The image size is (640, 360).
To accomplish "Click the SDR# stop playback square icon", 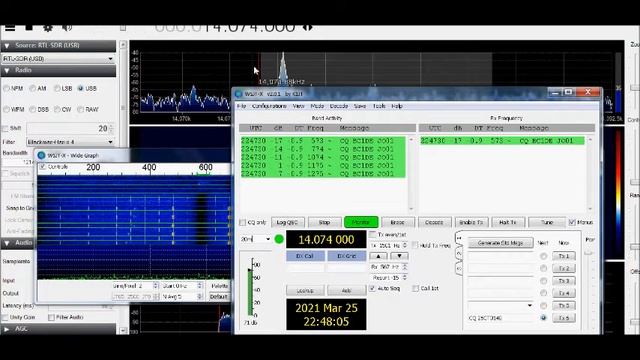I will (29, 27).
